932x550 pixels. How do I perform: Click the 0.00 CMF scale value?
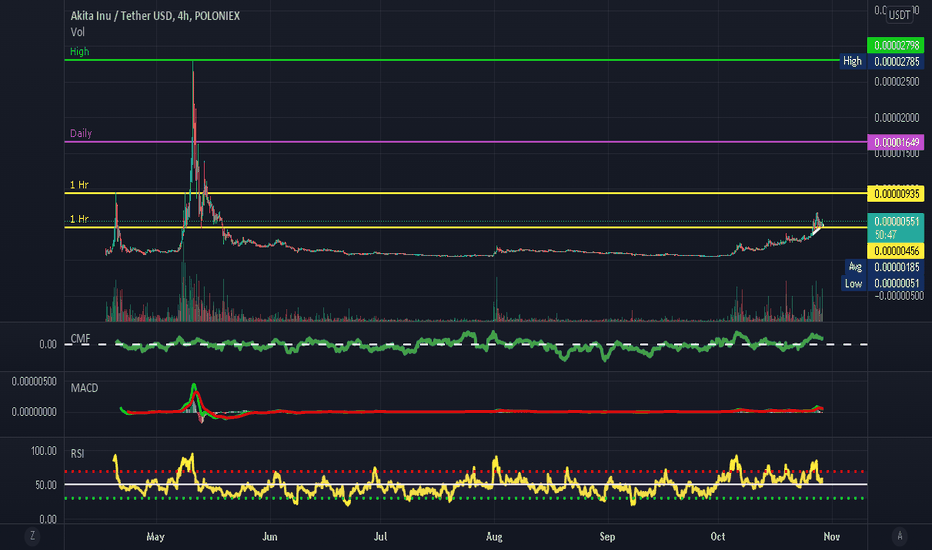48,344
